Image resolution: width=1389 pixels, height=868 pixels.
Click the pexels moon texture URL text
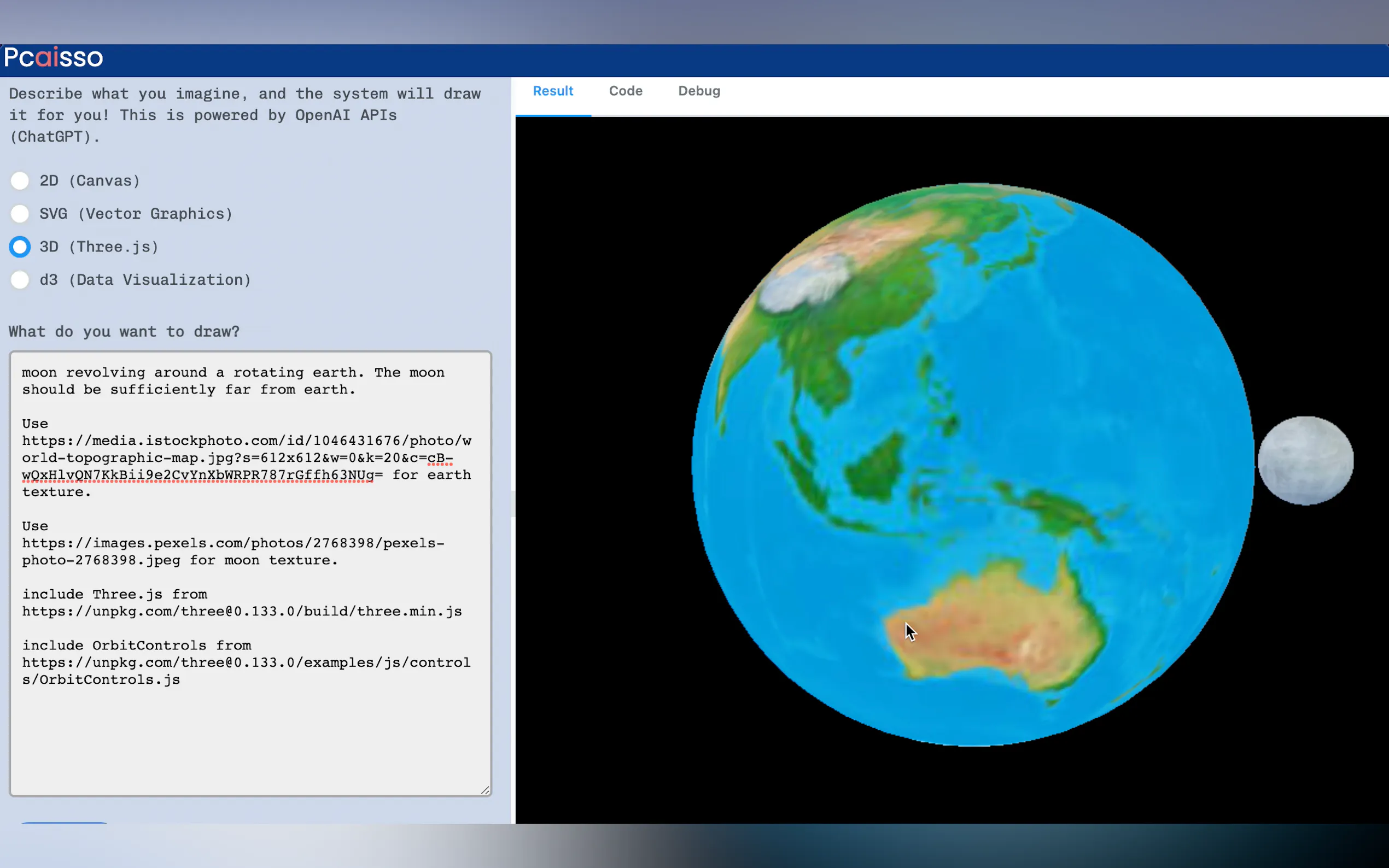(232, 543)
